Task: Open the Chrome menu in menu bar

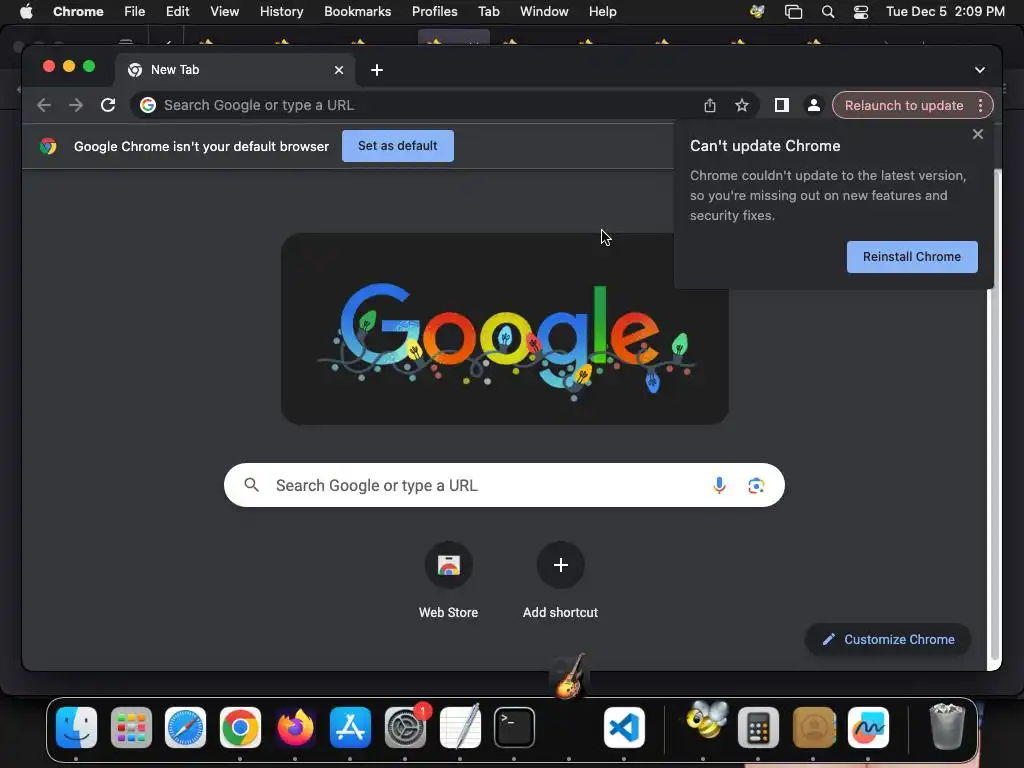Action: click(x=78, y=11)
